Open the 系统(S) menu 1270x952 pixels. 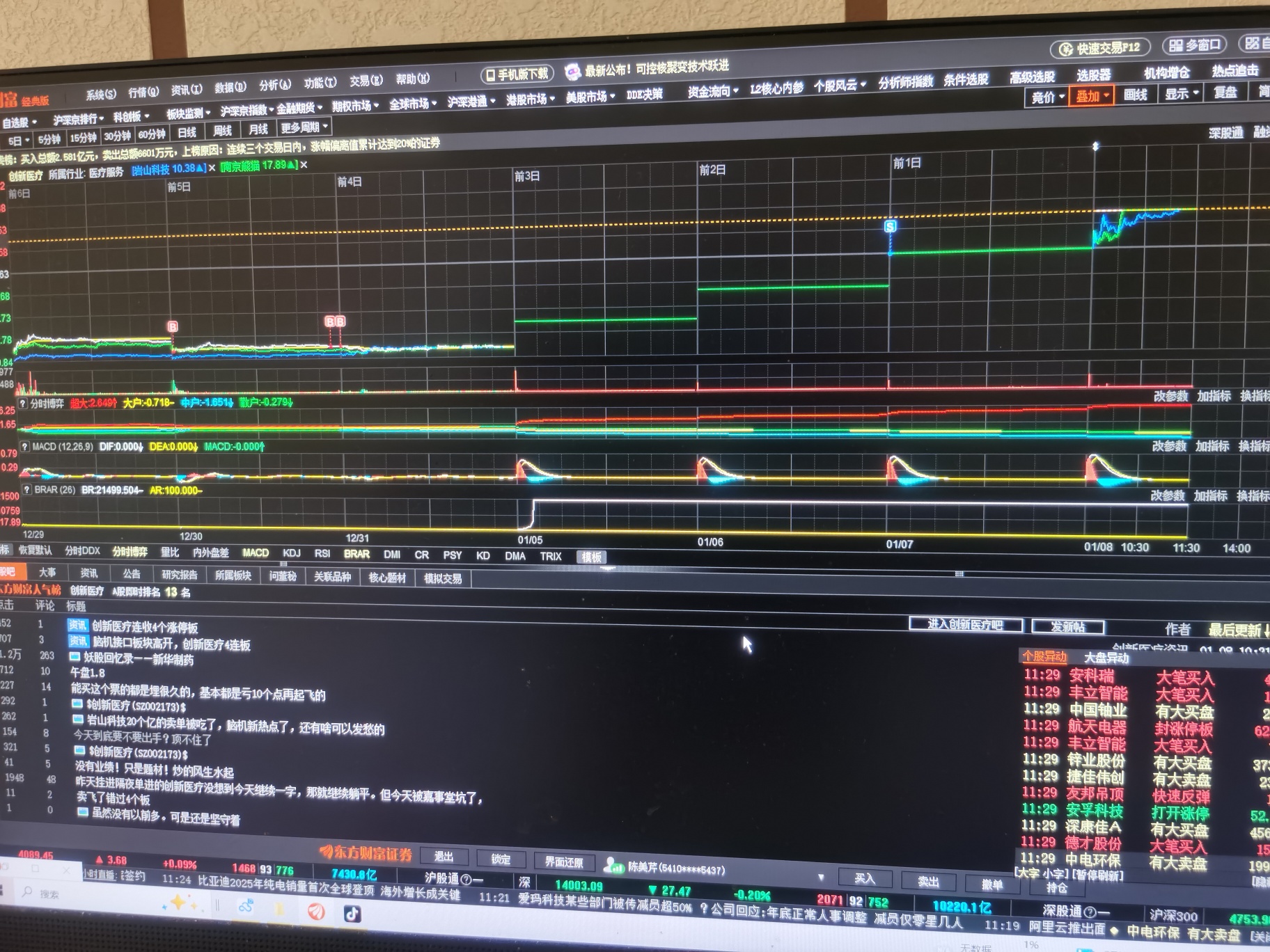click(102, 95)
